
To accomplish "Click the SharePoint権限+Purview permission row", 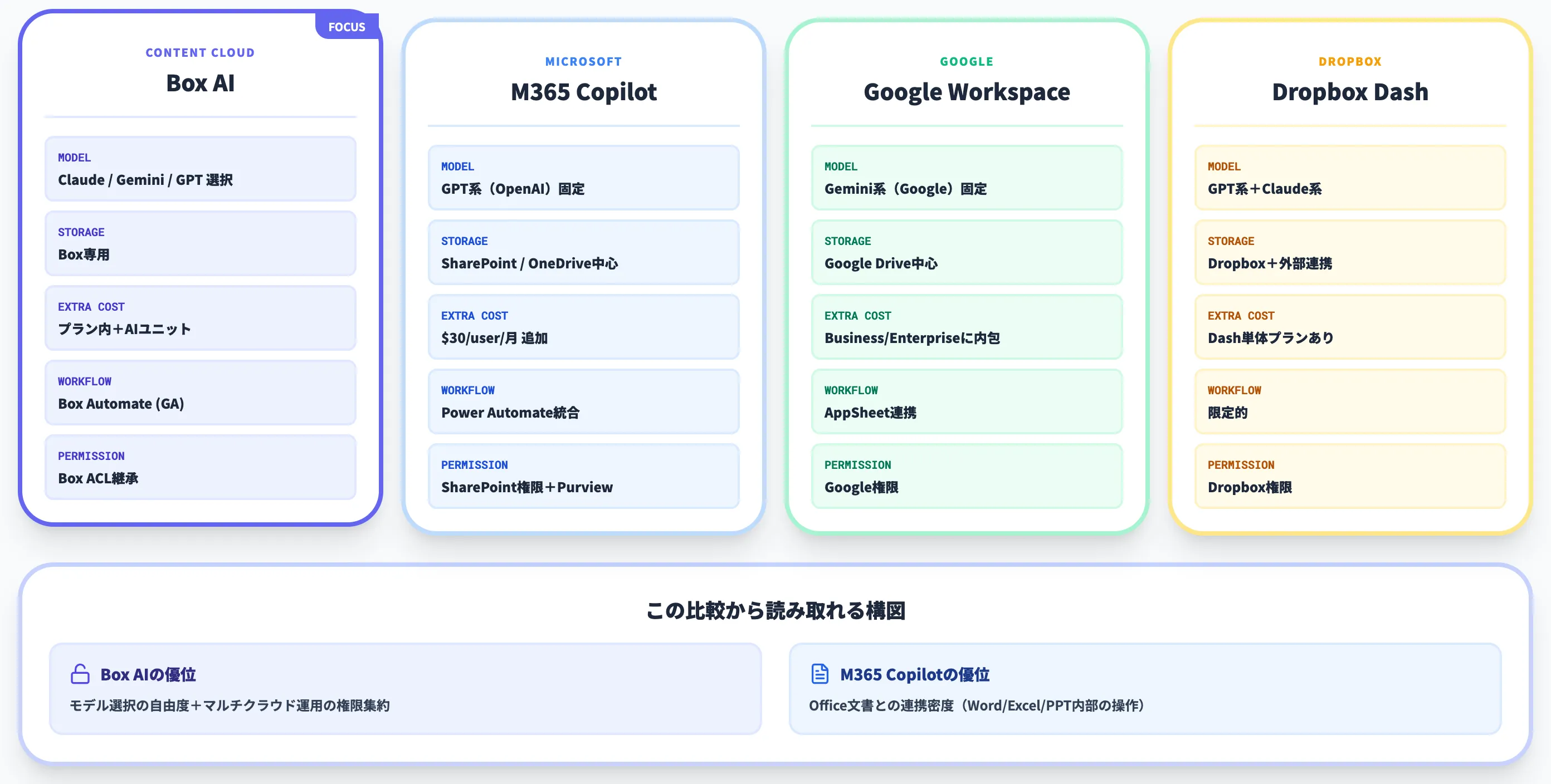I will [x=583, y=477].
